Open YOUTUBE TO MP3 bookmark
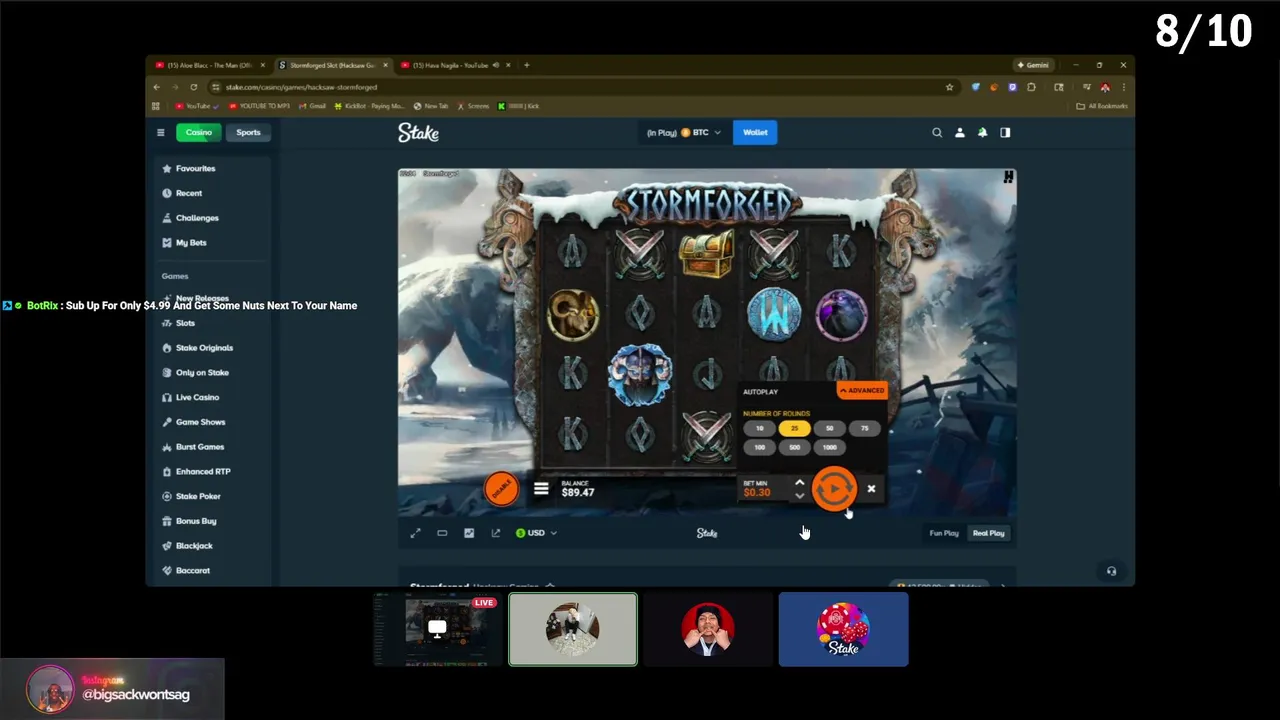The image size is (1280, 720). (x=260, y=106)
